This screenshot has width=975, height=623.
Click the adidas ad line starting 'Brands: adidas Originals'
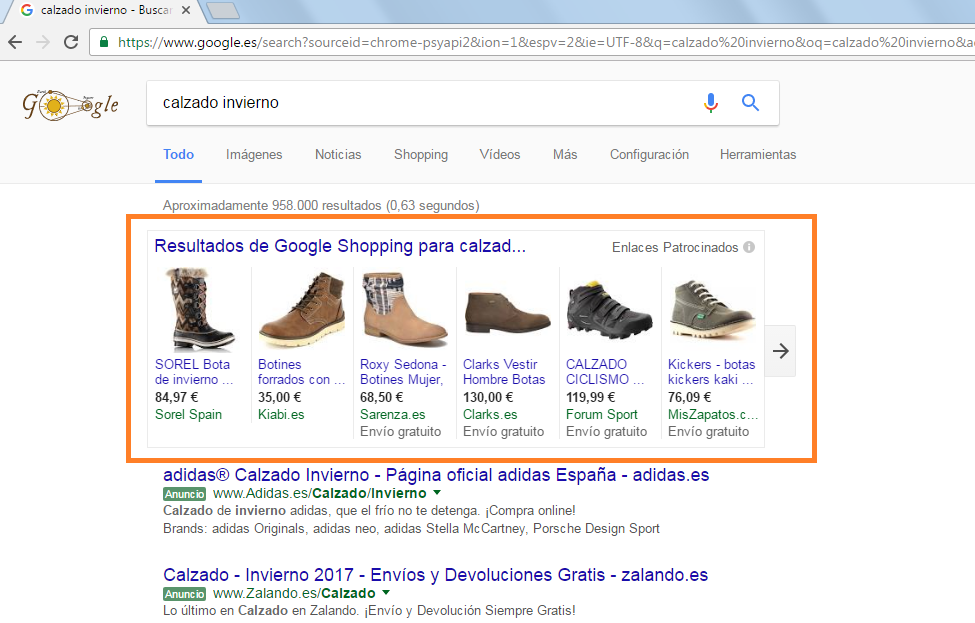(x=411, y=528)
